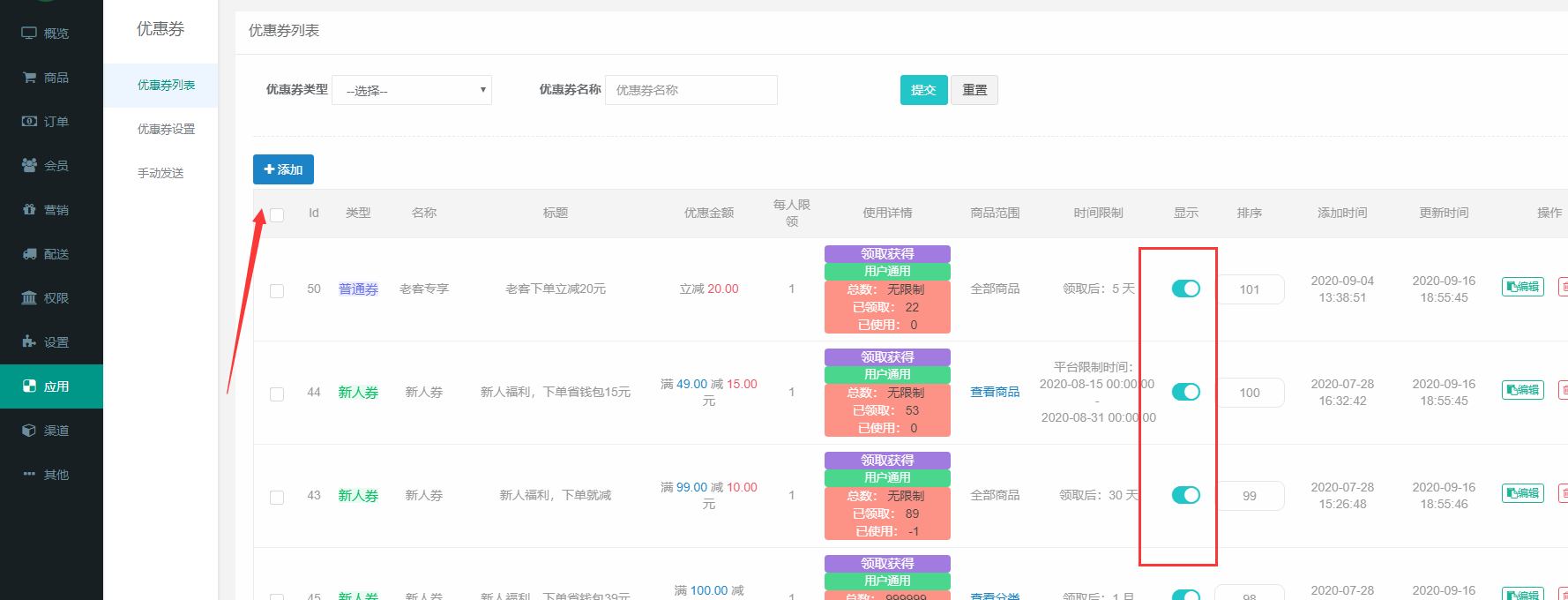Viewport: 1568px width, 600px height.
Task: Click the 订单 orders money icon
Action: [x=29, y=122]
